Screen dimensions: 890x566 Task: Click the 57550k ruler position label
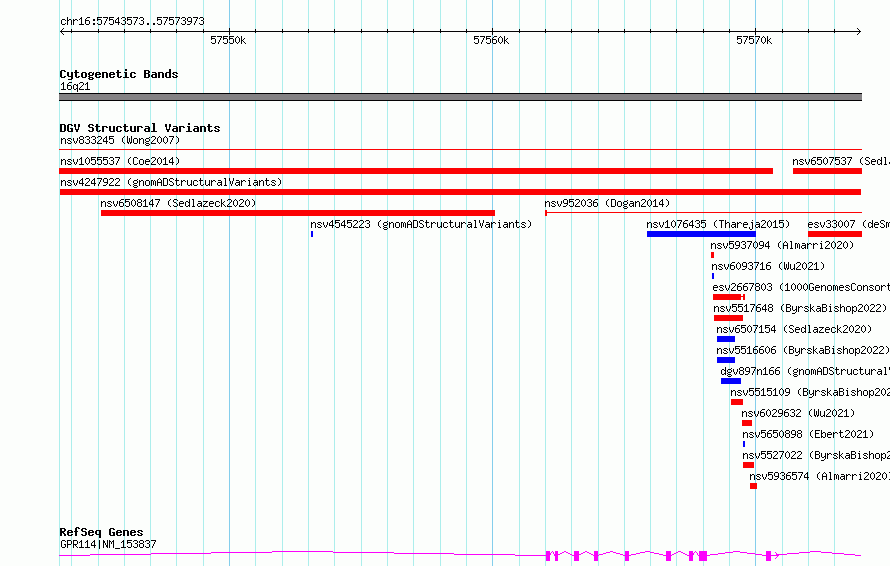(x=228, y=40)
